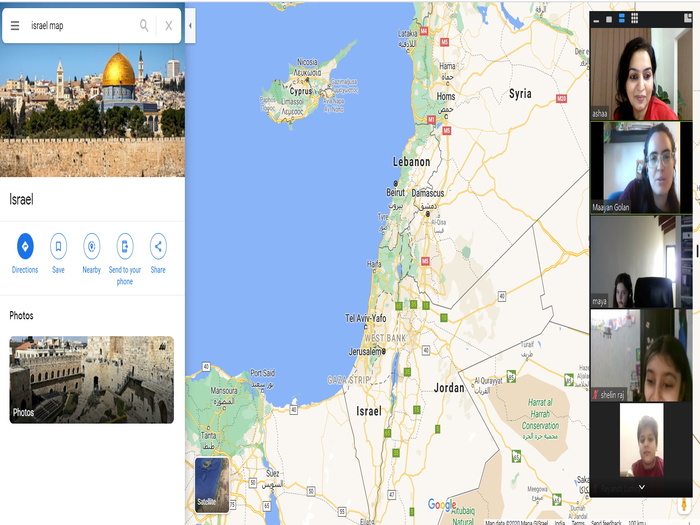This screenshot has height=525, width=700.
Task: Click the Port Said city label
Action: pos(262,373)
